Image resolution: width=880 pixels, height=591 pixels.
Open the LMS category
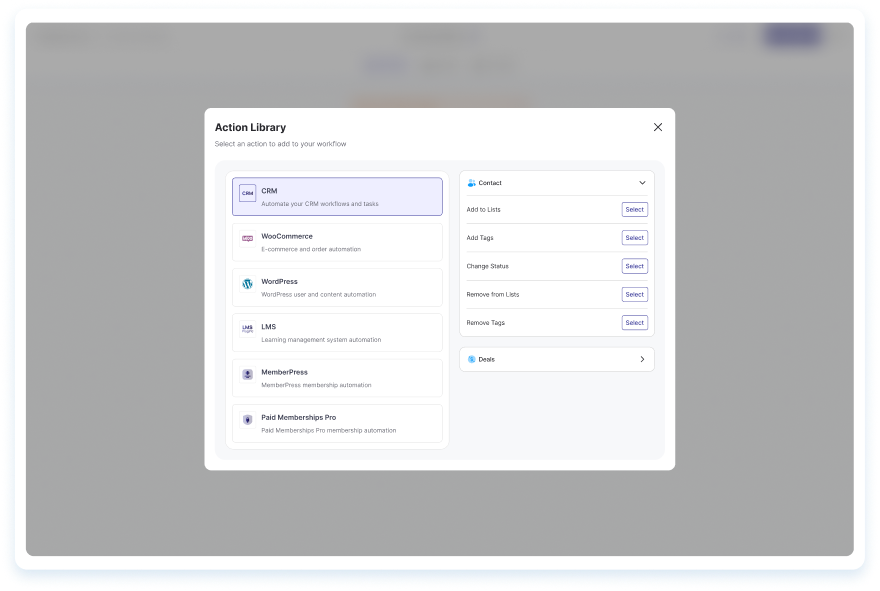[337, 333]
